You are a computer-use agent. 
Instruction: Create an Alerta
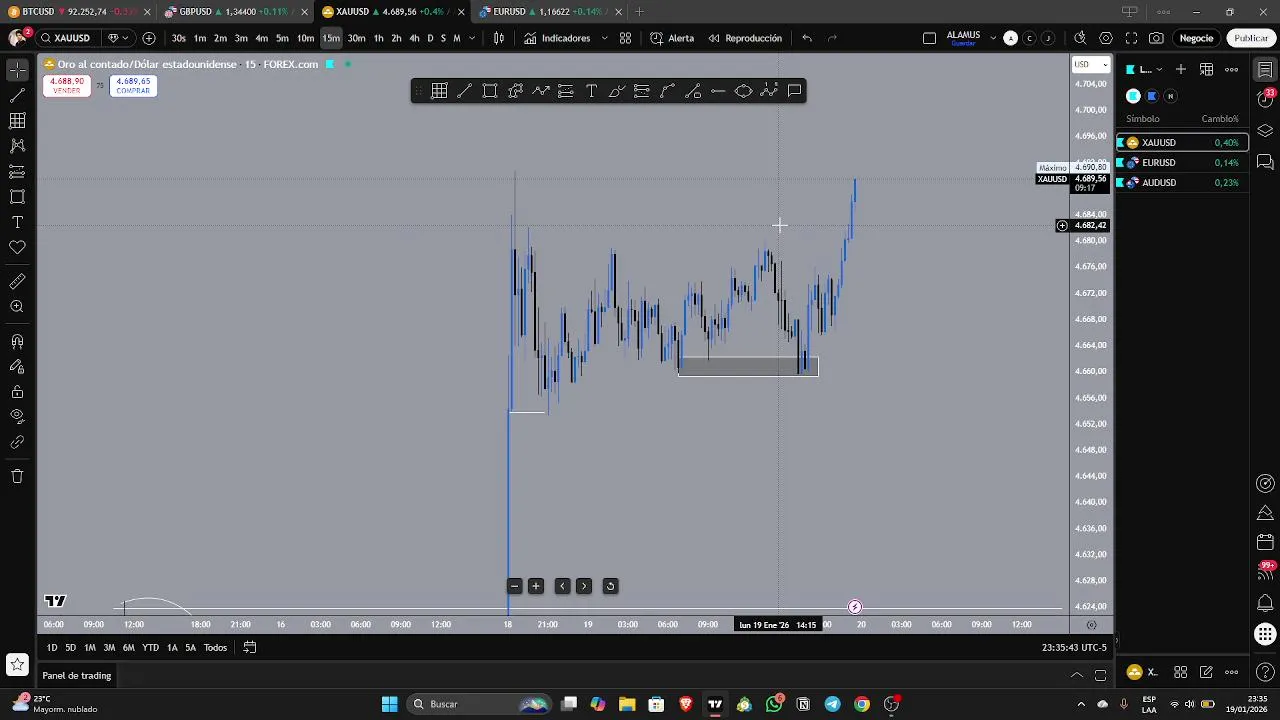[x=672, y=38]
